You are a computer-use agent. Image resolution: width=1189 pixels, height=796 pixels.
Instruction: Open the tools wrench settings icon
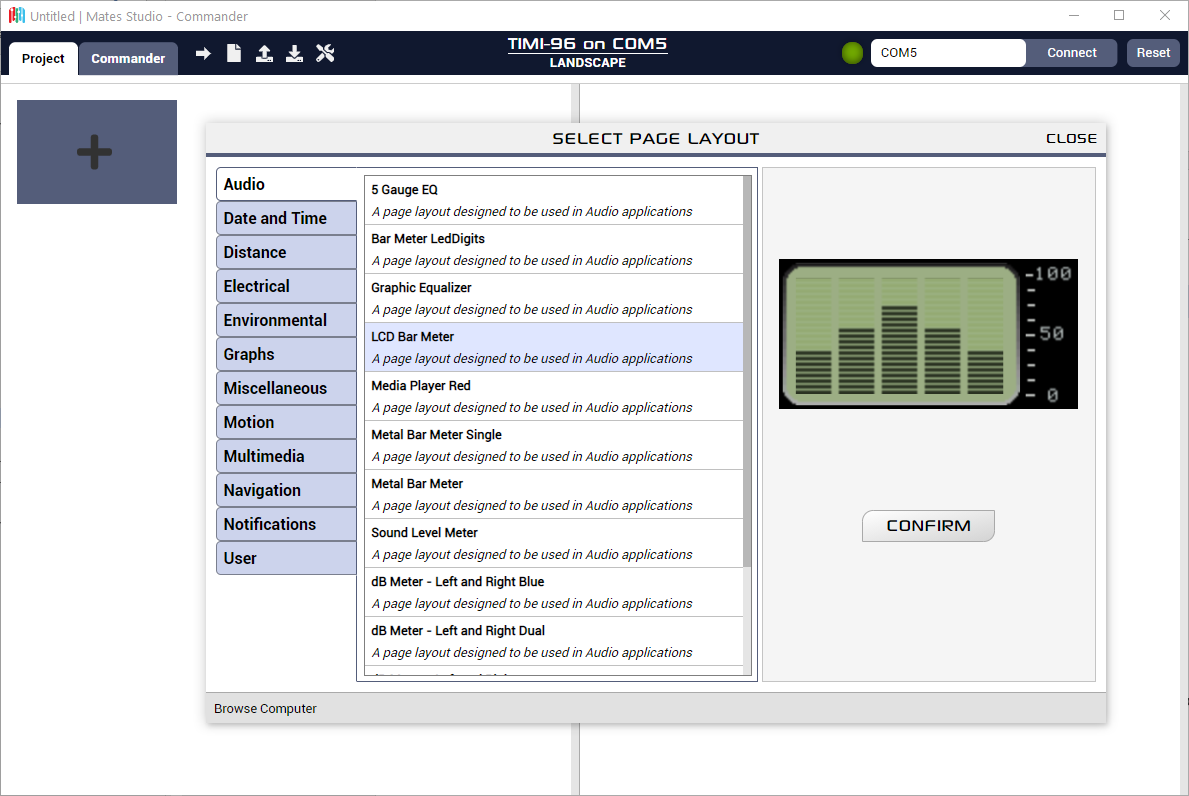tap(325, 53)
